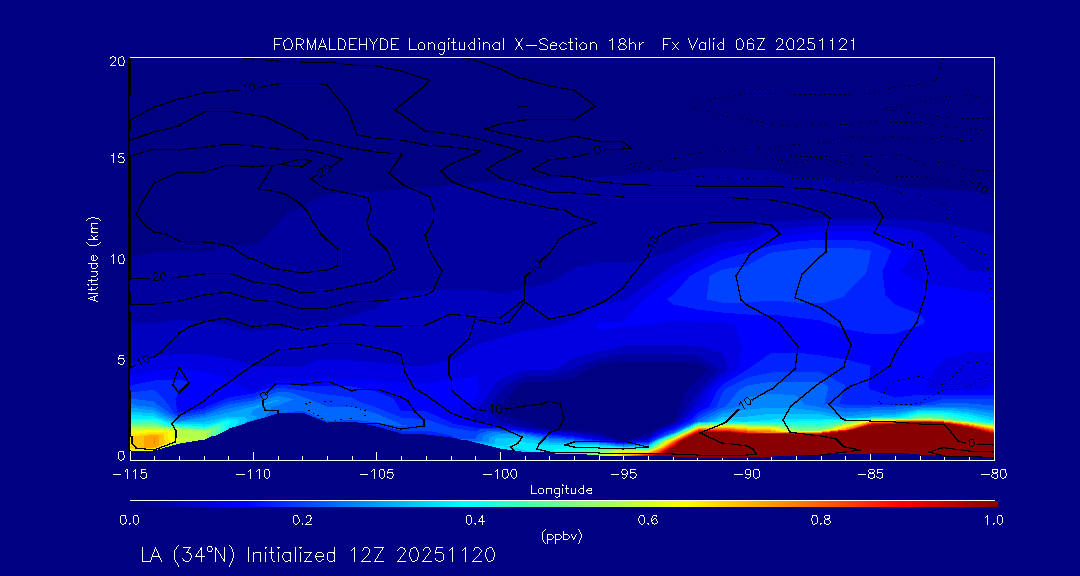Viewport: 1080px width, 576px height.
Task: Click the (ppbv) units label
Action: pos(561,536)
